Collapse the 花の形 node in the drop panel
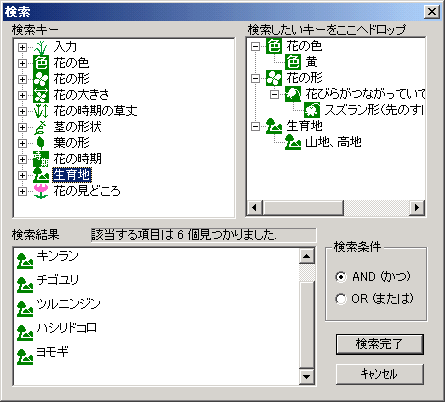This screenshot has height=402, width=445. pos(255,79)
